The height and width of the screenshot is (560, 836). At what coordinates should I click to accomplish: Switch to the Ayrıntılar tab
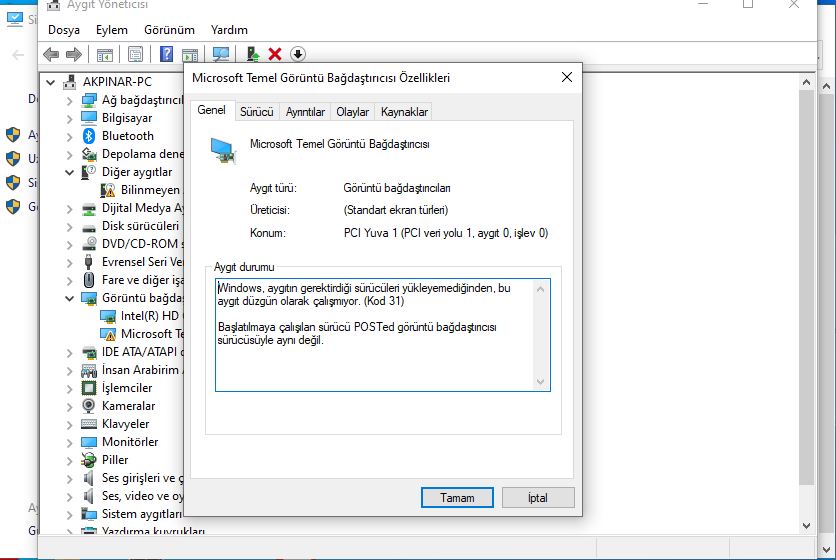coord(305,111)
